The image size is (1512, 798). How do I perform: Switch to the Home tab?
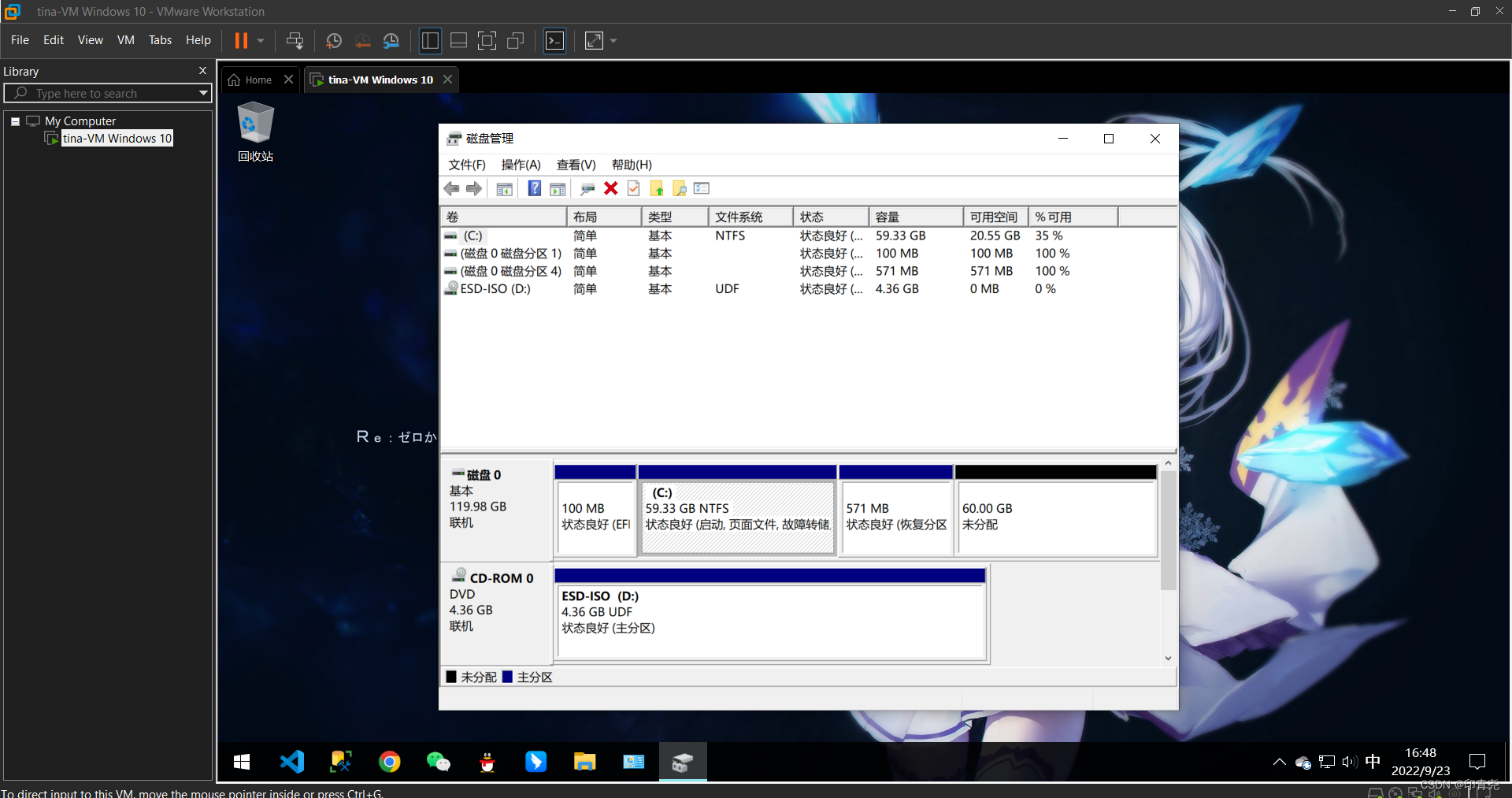(250, 80)
